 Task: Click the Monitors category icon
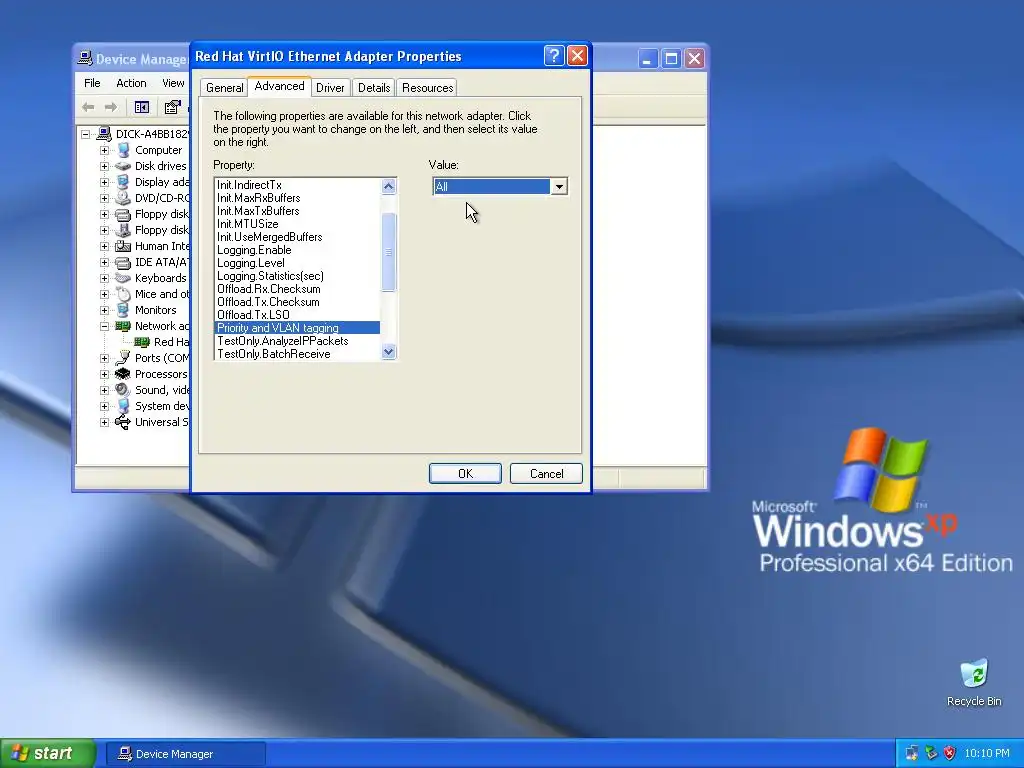(x=123, y=310)
